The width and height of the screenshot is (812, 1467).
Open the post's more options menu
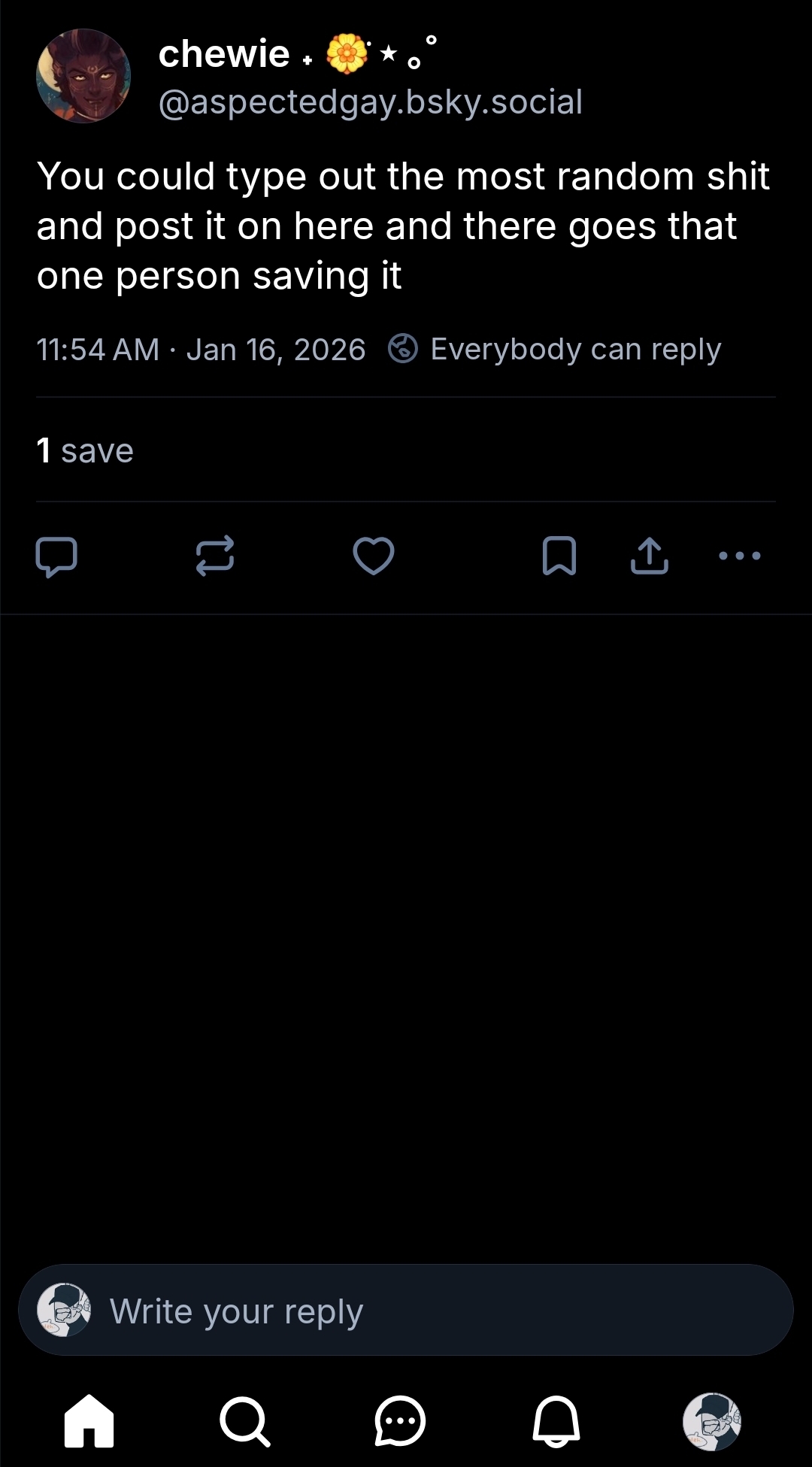(740, 556)
